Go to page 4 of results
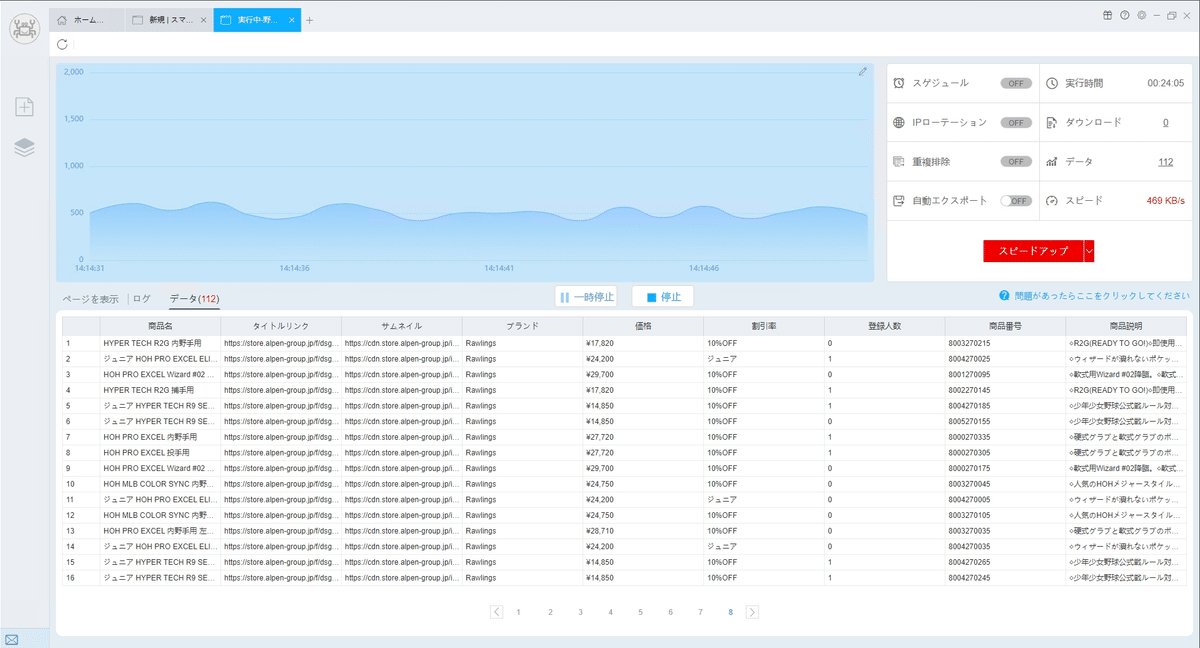The image size is (1200, 648). click(610, 612)
